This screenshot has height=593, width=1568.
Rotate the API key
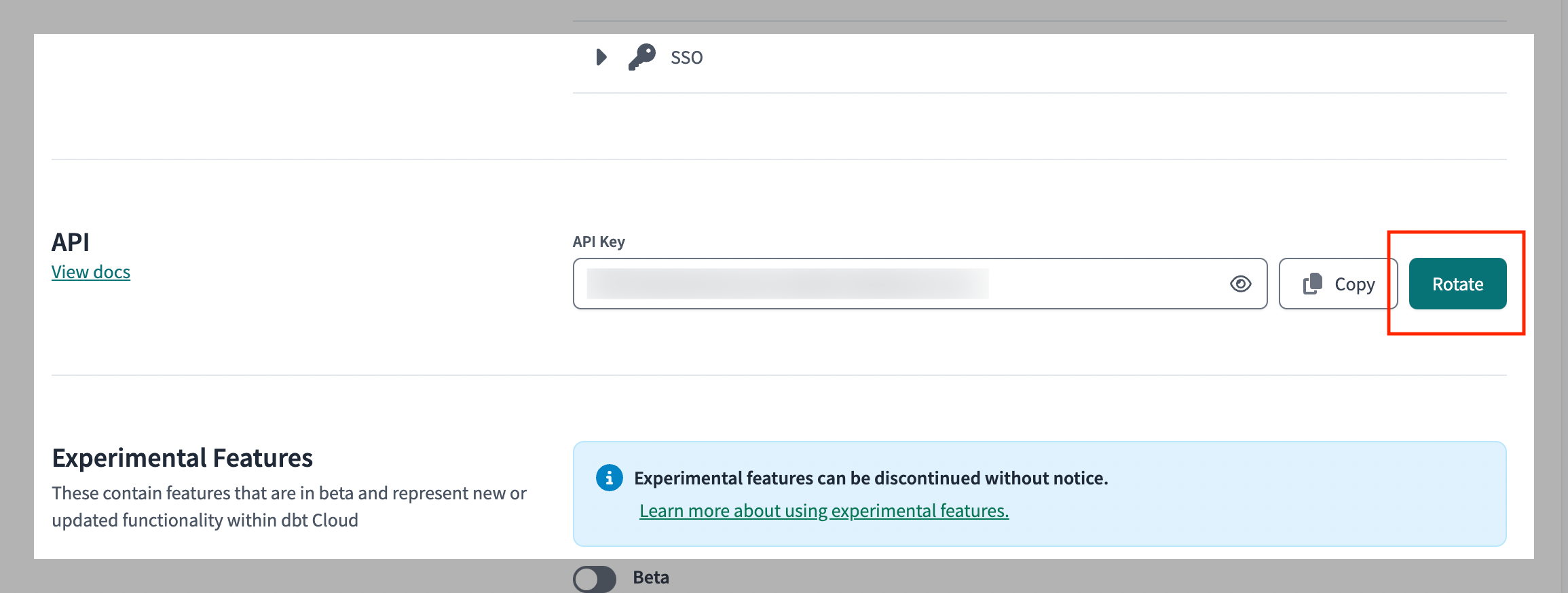[1457, 284]
